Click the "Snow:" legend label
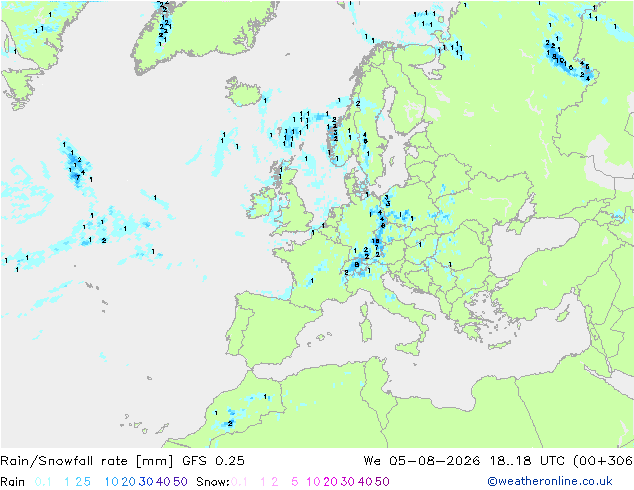Viewport: 634px width, 490px height. [x=213, y=482]
